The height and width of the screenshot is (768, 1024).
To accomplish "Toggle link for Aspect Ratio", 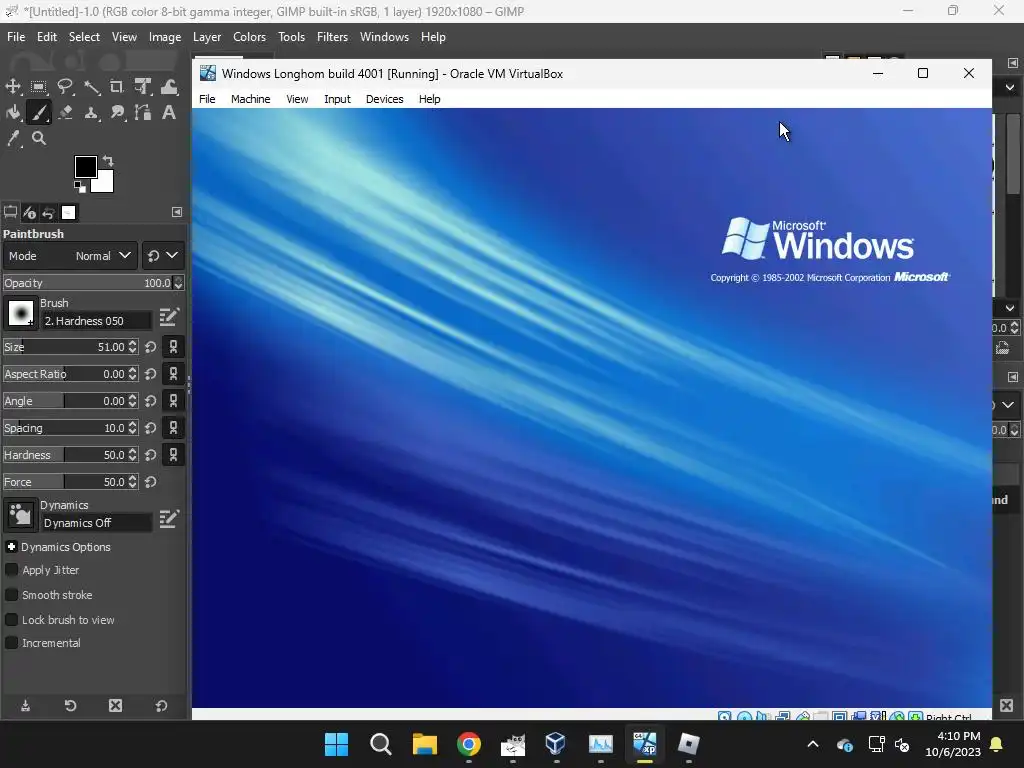I will coord(173,374).
